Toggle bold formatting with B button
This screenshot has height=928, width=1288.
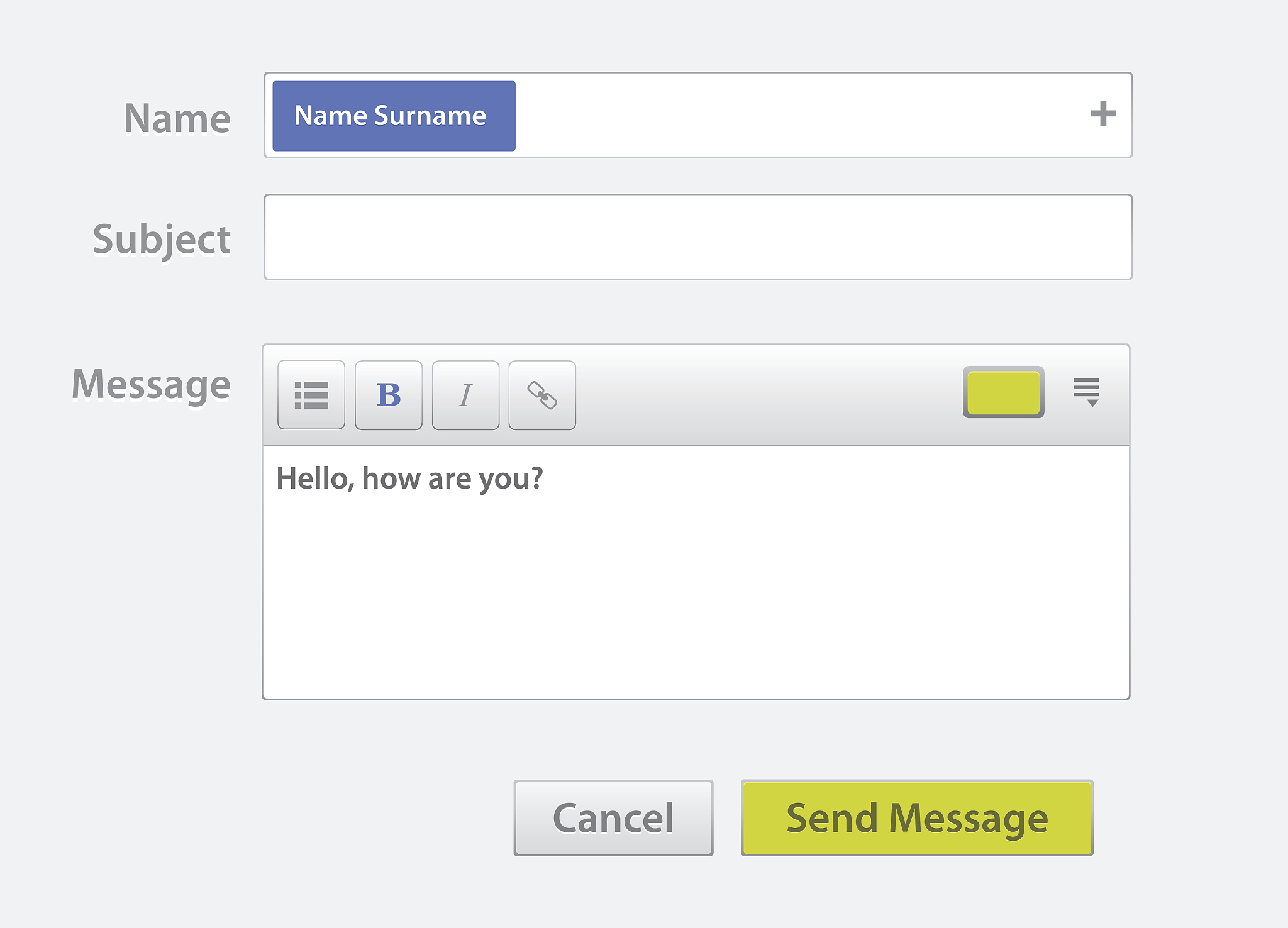pyautogui.click(x=389, y=395)
